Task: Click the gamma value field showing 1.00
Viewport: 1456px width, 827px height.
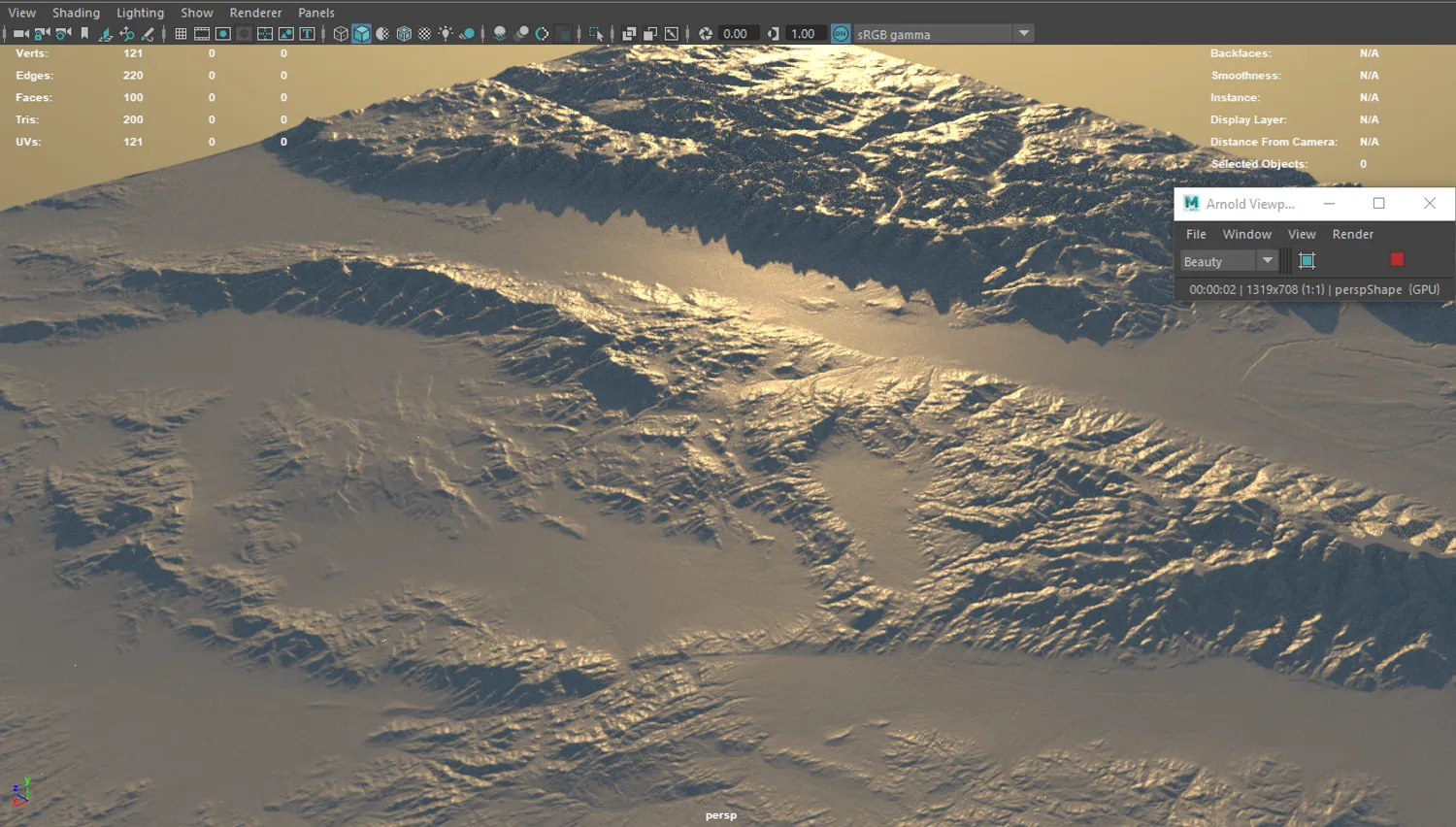Action: coord(803,34)
